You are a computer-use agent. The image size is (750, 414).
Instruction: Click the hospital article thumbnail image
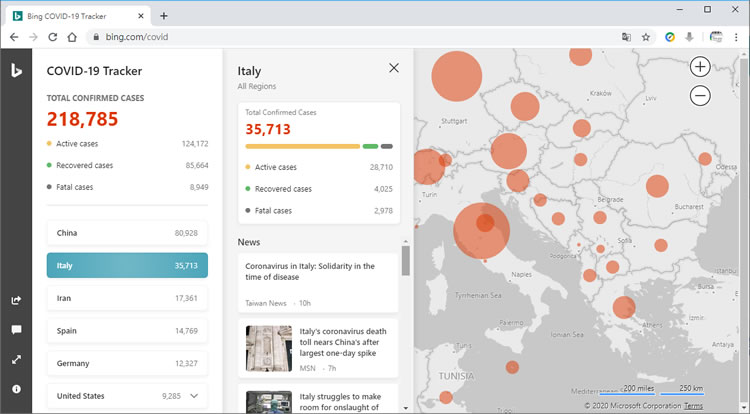pos(269,402)
